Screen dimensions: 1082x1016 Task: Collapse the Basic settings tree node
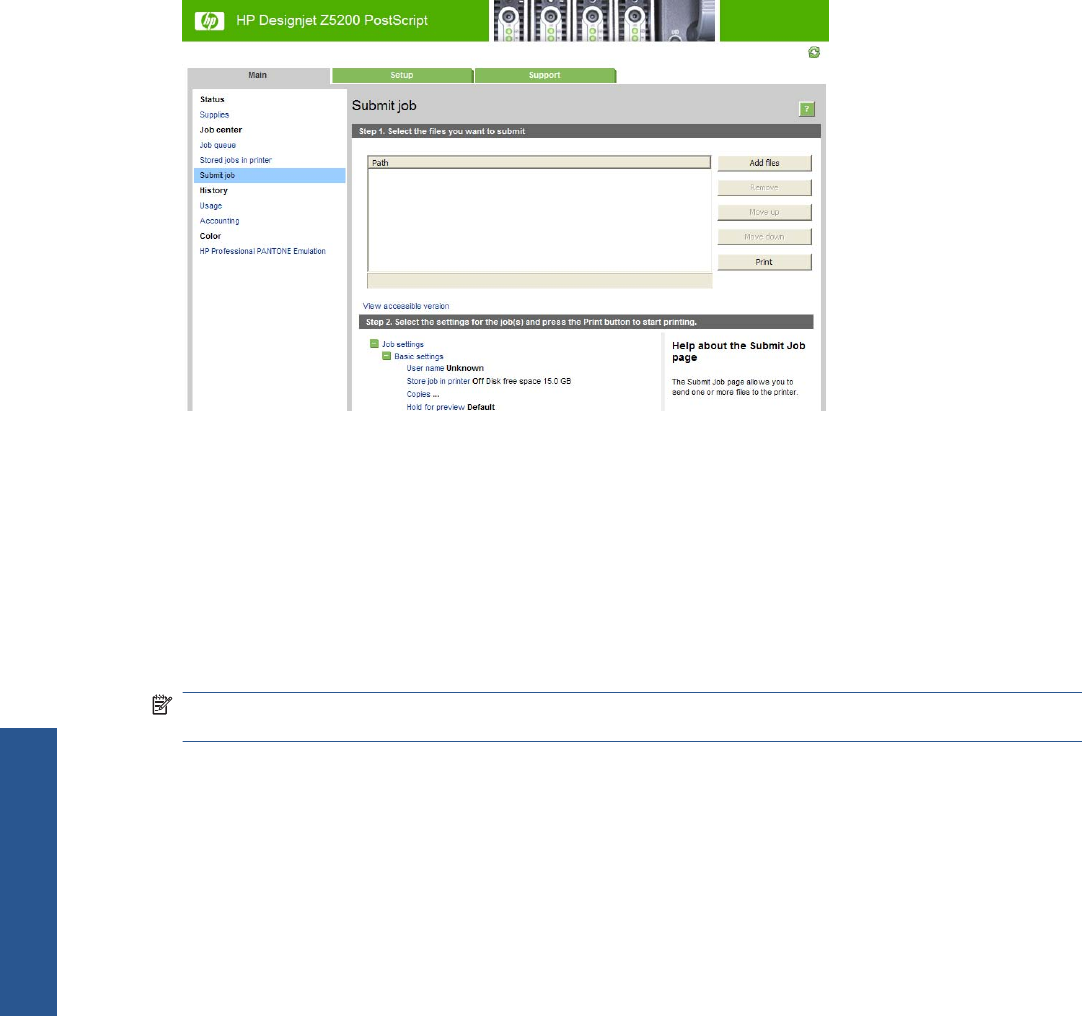[386, 356]
